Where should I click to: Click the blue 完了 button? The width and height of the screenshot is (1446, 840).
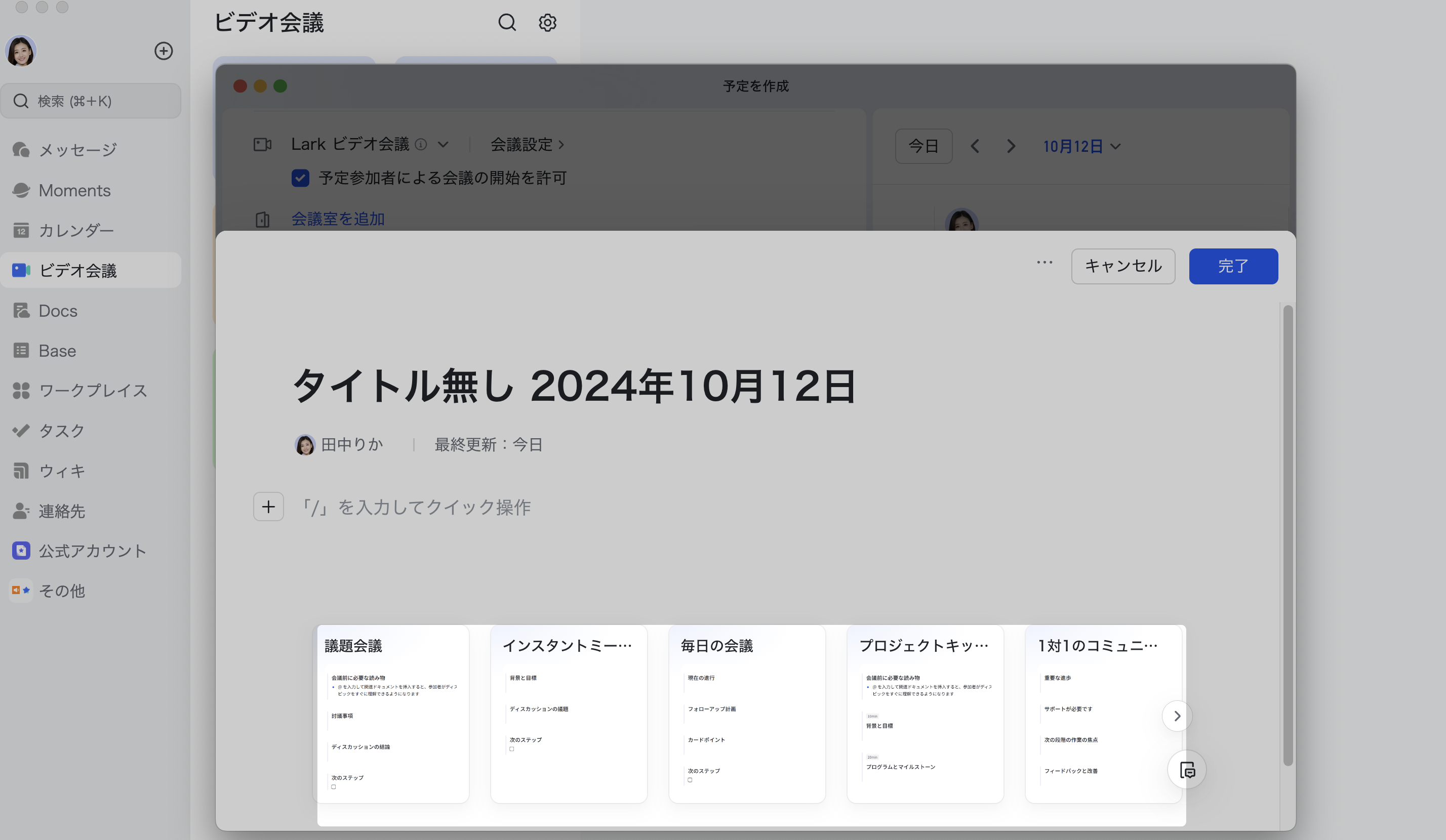pyautogui.click(x=1233, y=266)
